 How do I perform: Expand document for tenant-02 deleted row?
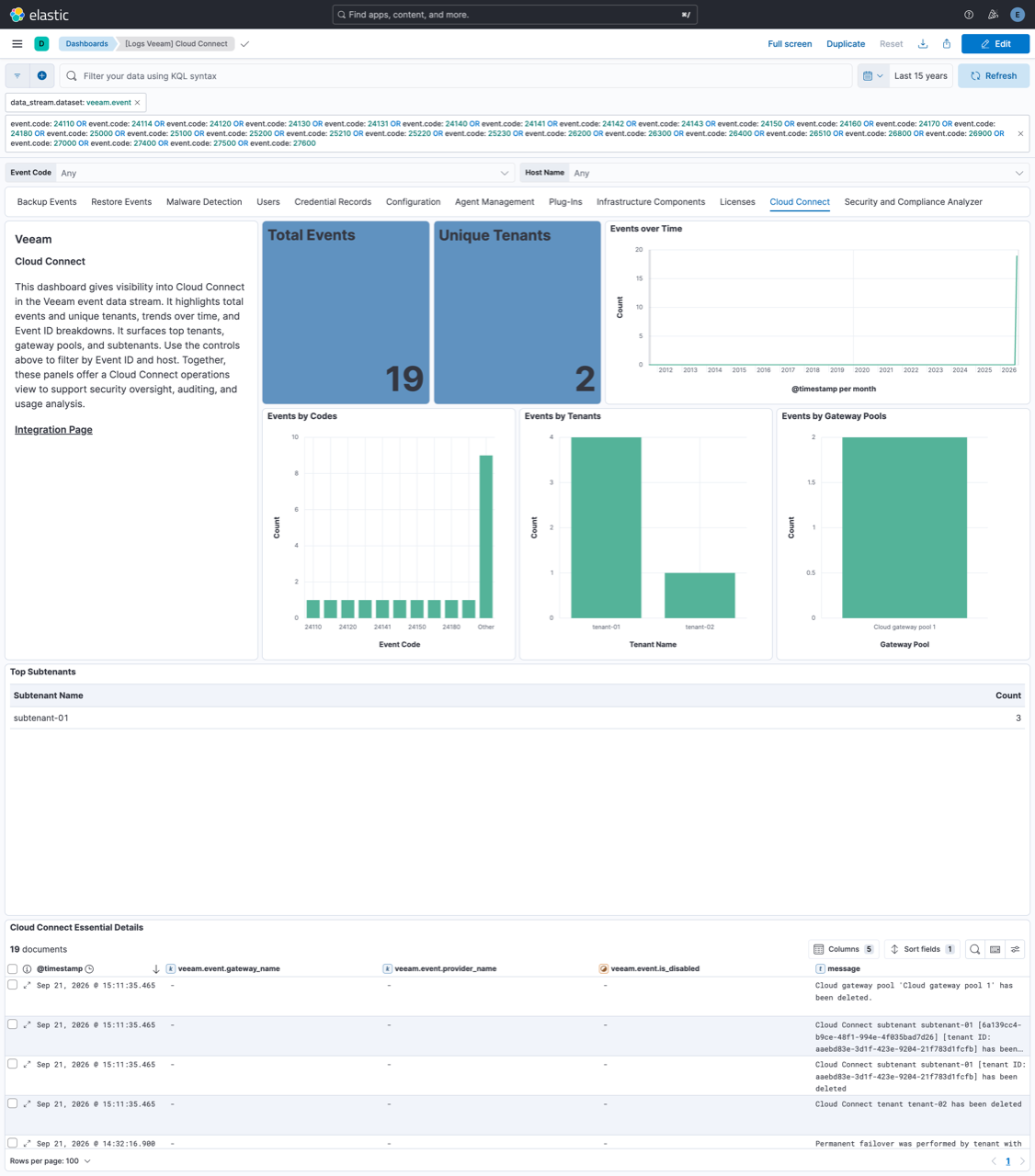[x=27, y=1103]
